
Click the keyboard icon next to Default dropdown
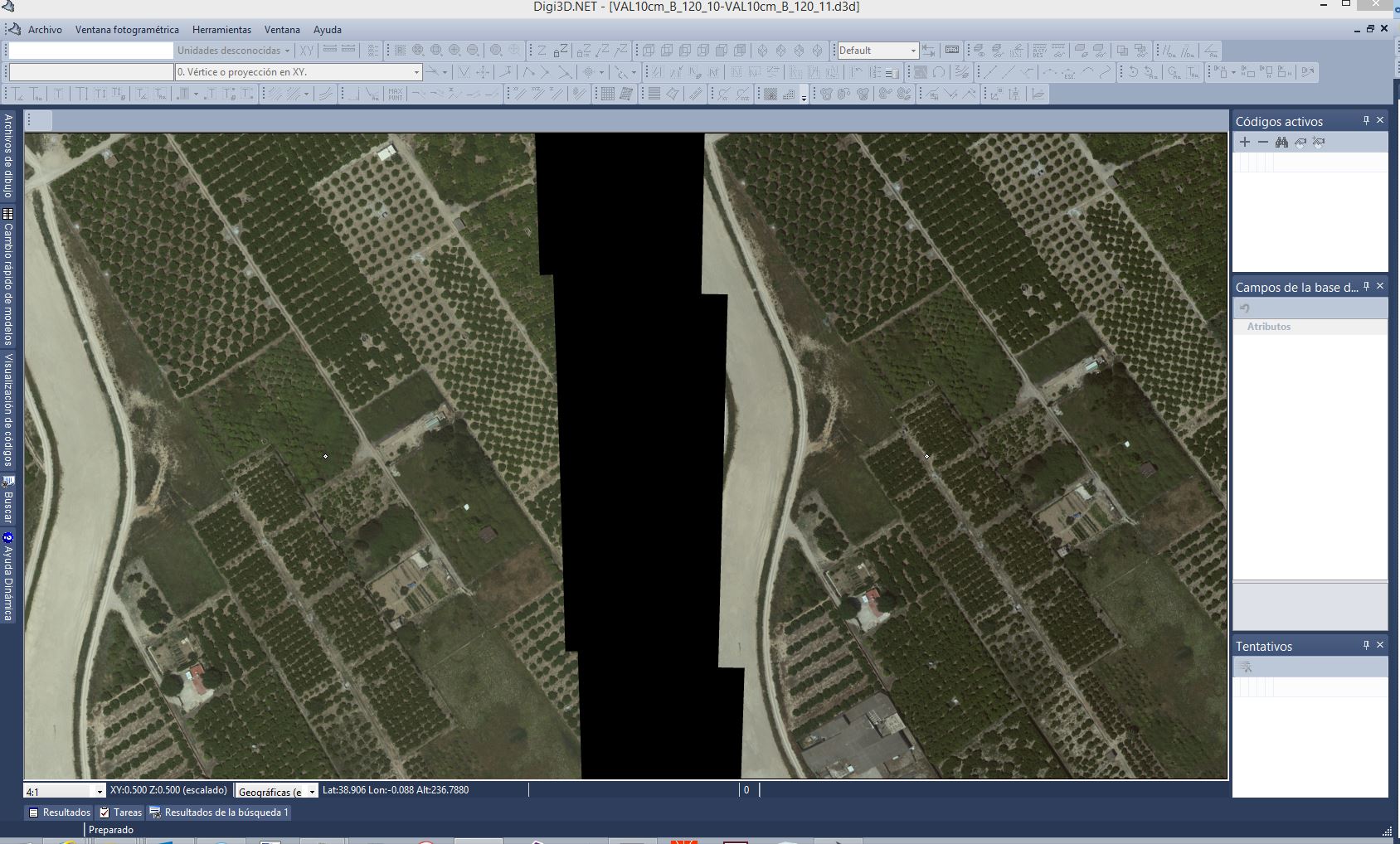pos(952,51)
